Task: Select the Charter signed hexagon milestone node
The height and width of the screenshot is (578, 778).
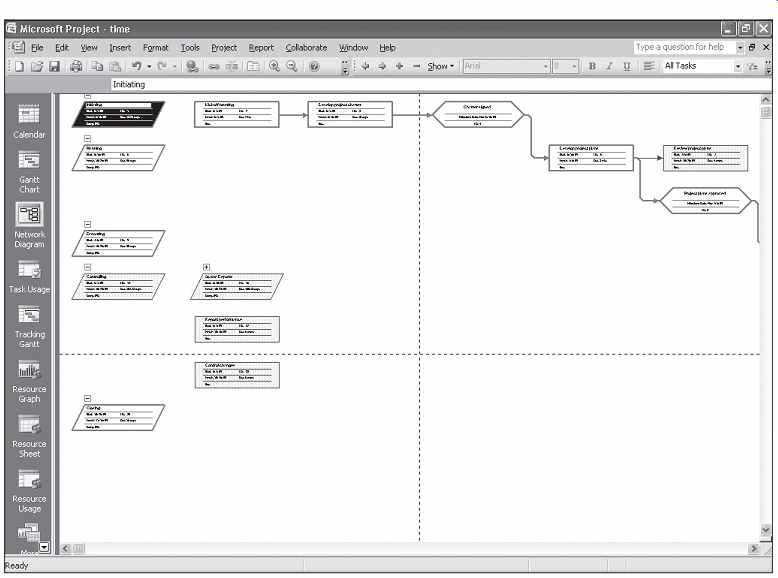Action: pos(478,115)
